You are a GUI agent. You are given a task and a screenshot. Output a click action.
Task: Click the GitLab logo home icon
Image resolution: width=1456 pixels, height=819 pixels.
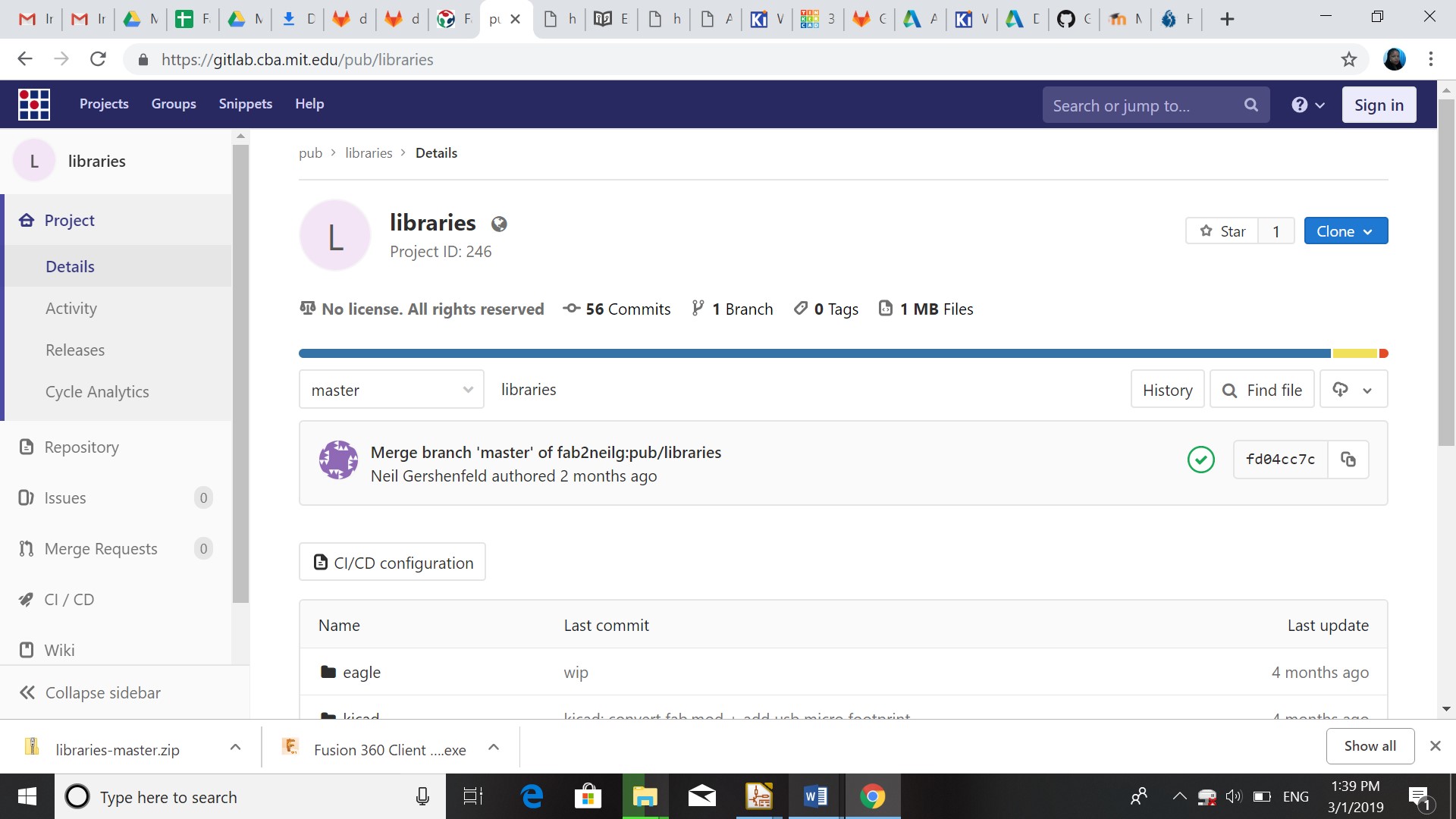(x=34, y=105)
